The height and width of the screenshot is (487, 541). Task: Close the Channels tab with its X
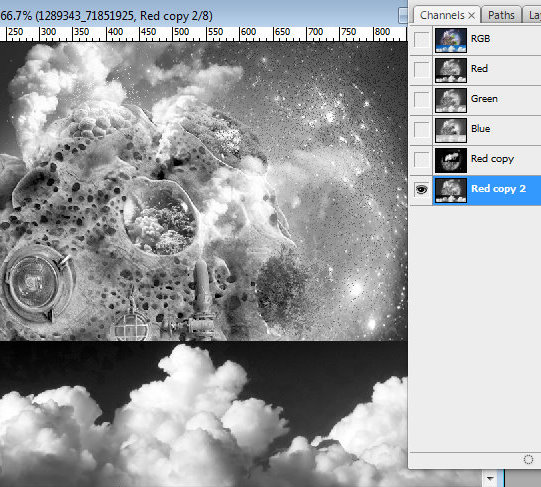[x=472, y=16]
